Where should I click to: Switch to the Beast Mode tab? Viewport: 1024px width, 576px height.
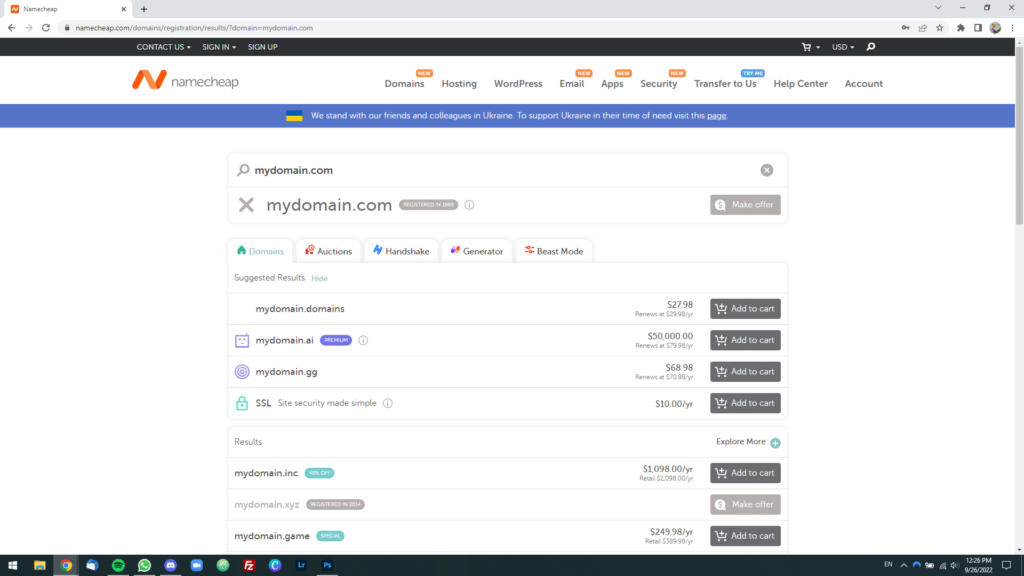tap(554, 251)
